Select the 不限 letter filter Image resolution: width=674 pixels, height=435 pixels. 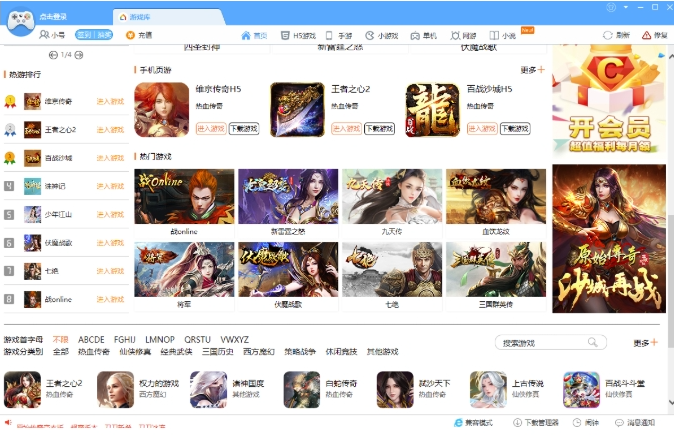pos(61,340)
